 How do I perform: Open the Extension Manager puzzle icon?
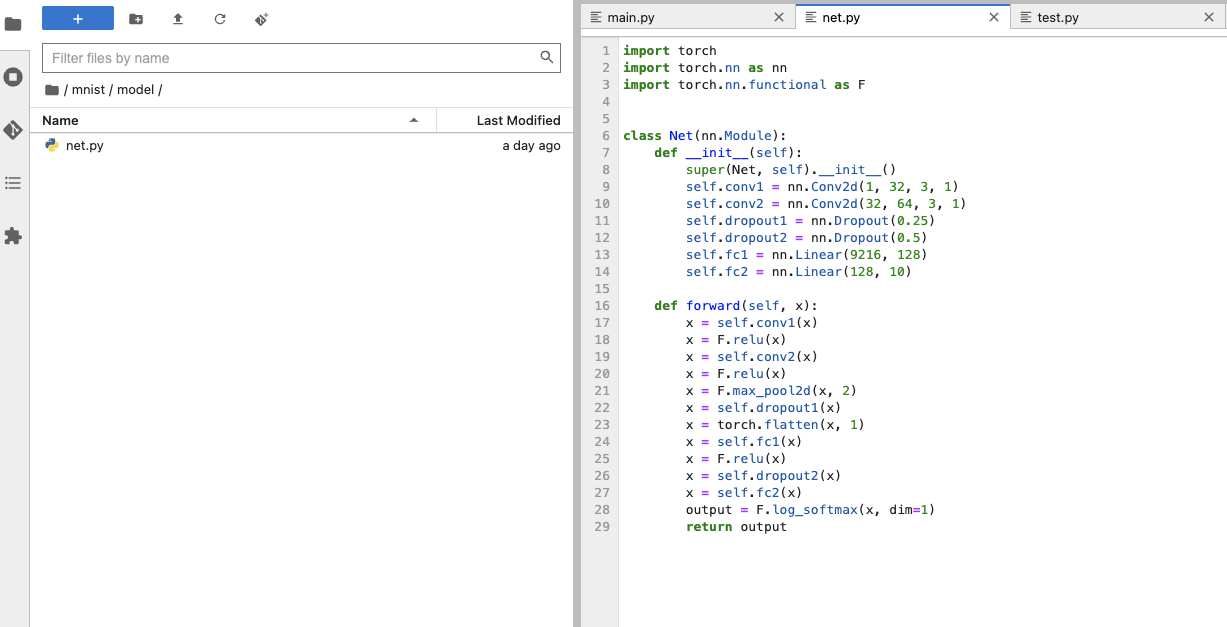(x=13, y=236)
